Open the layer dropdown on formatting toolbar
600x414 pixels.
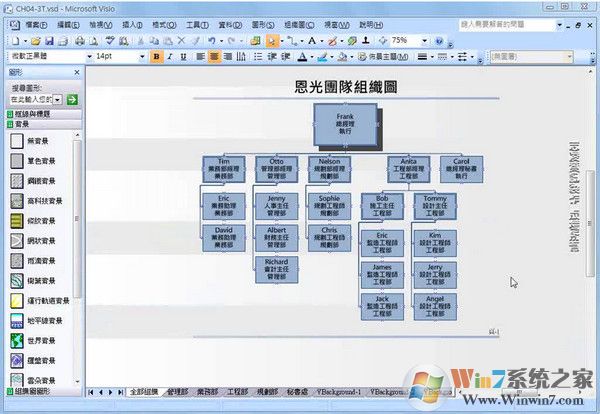[x=569, y=57]
